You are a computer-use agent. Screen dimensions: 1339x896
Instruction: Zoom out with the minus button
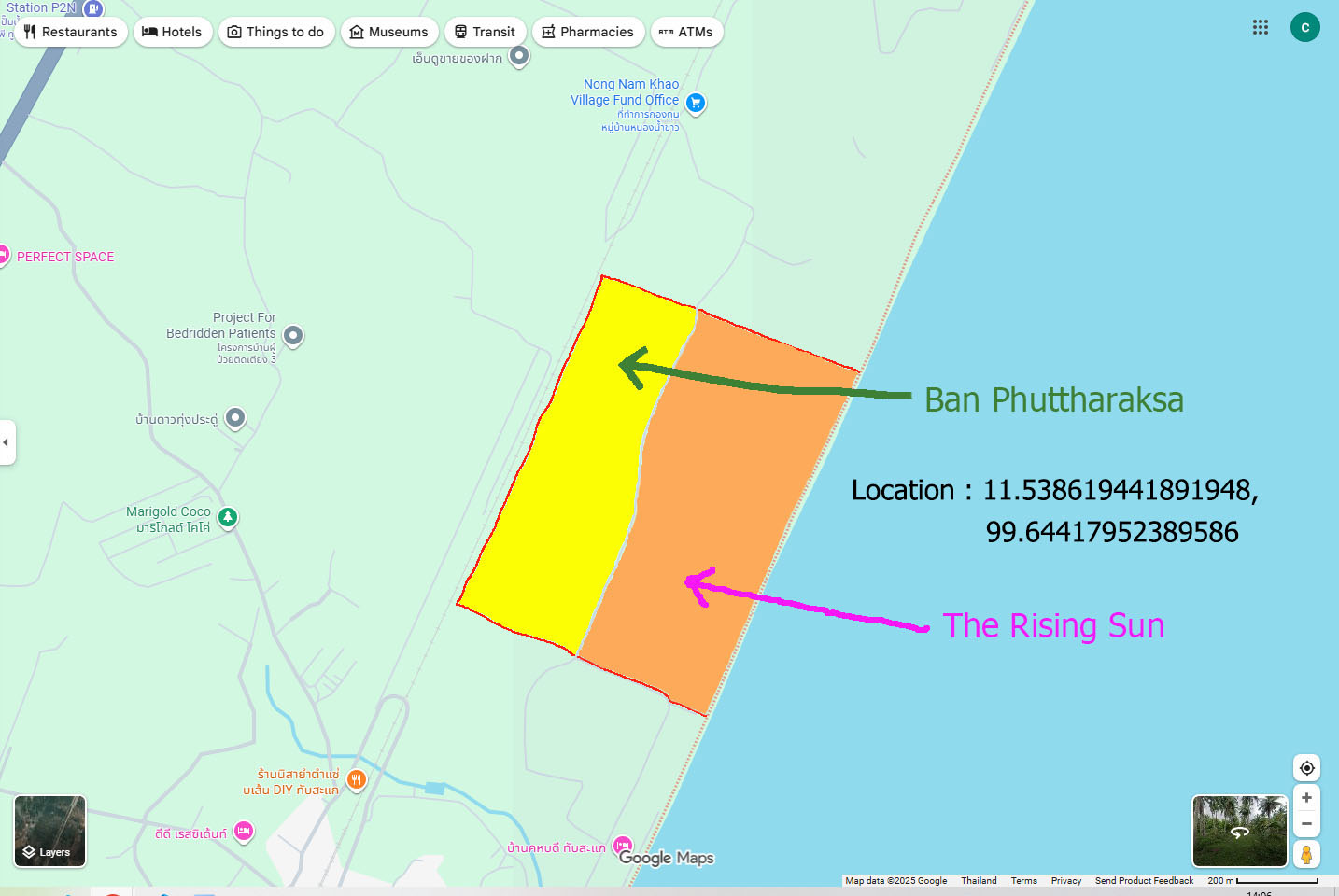1306,824
